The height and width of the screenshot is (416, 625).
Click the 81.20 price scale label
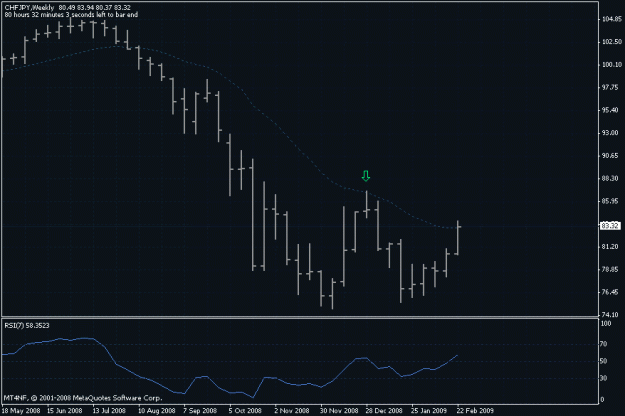click(x=610, y=247)
